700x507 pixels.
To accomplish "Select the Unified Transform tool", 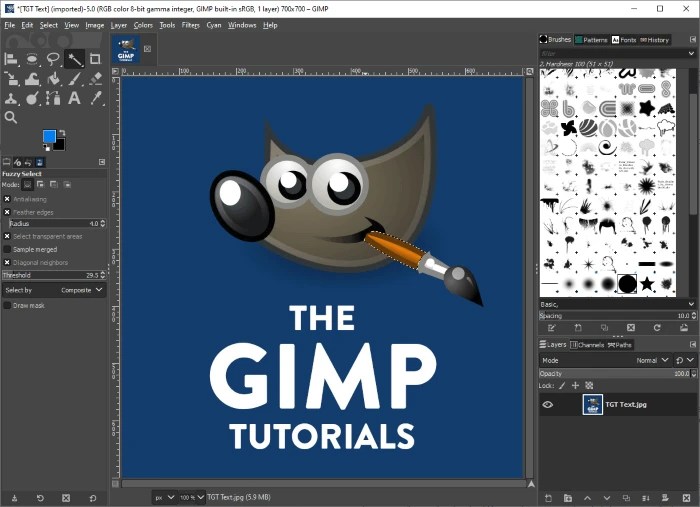I will 11,79.
